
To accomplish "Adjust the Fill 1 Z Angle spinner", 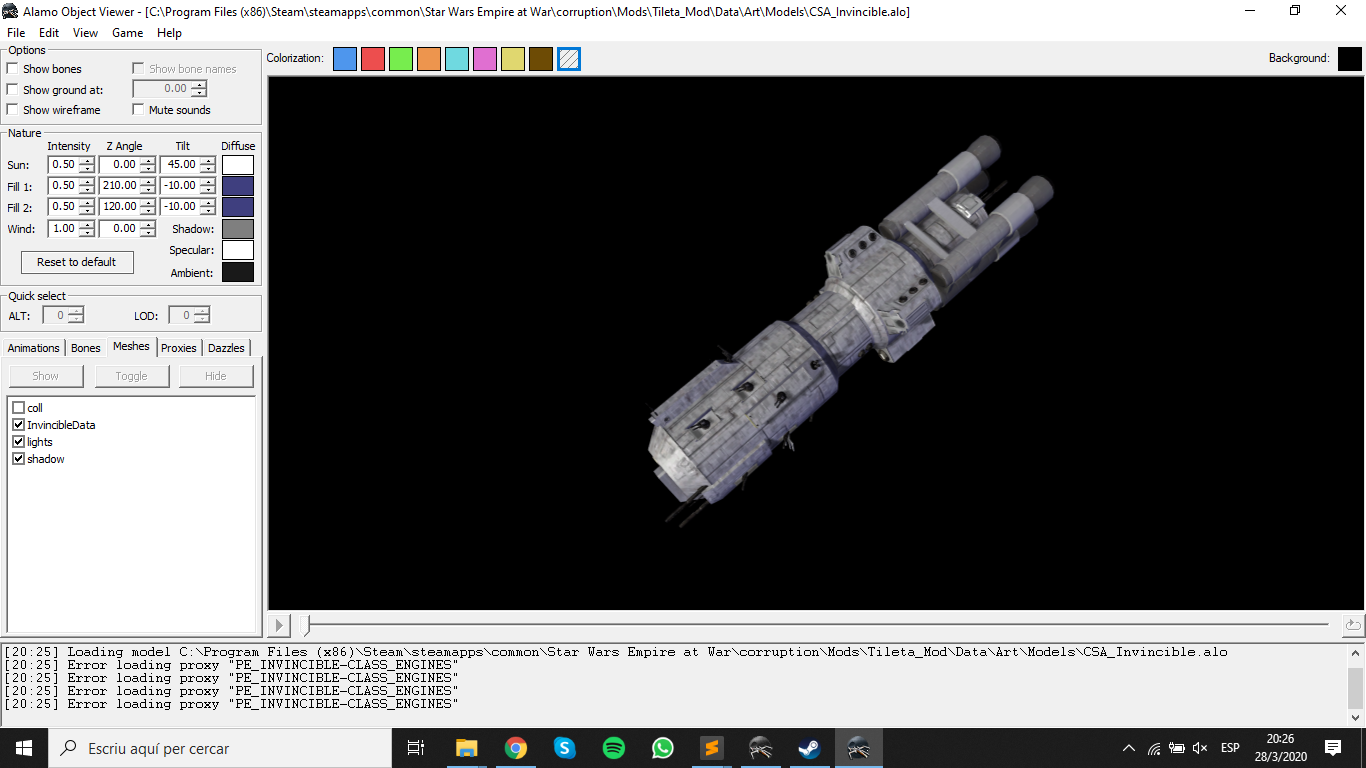I will [148, 186].
